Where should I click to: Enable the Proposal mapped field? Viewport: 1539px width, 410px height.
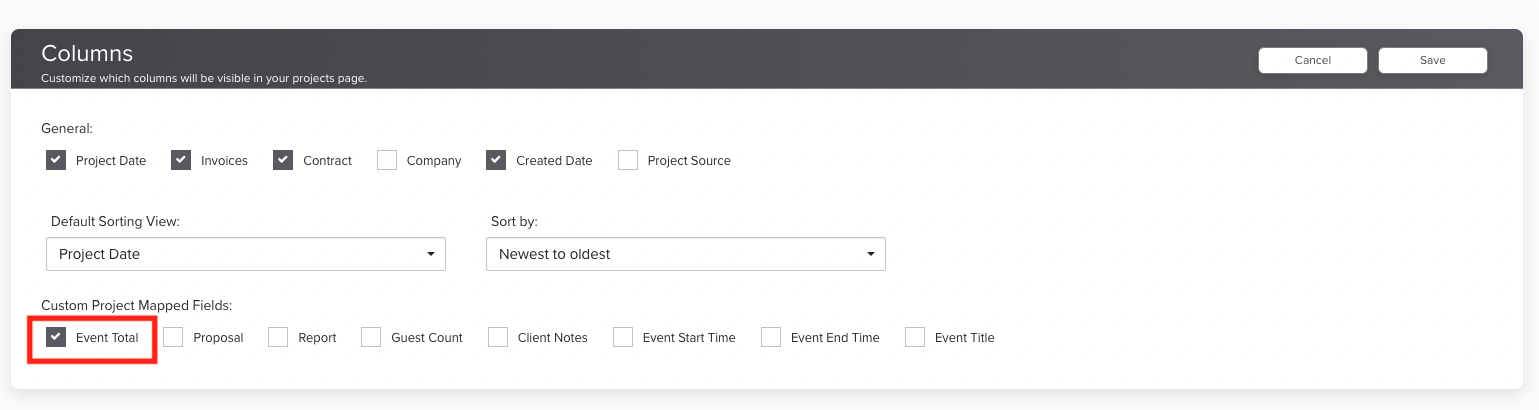(x=174, y=337)
